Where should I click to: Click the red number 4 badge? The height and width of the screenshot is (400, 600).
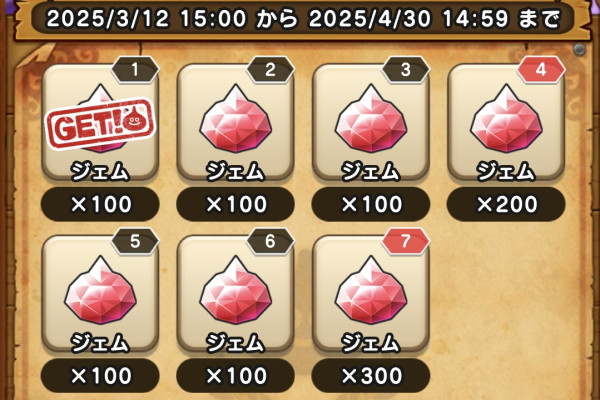541,70
